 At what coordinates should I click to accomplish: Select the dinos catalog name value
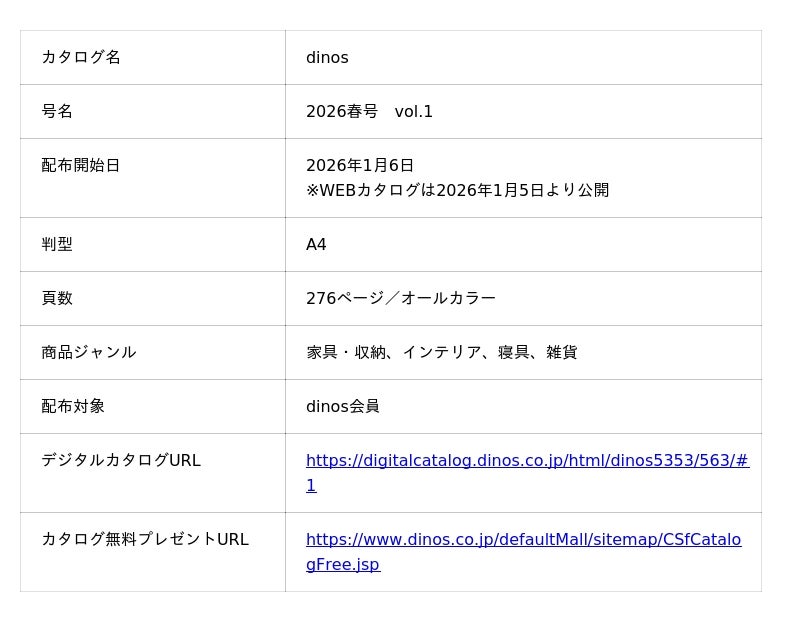327,57
